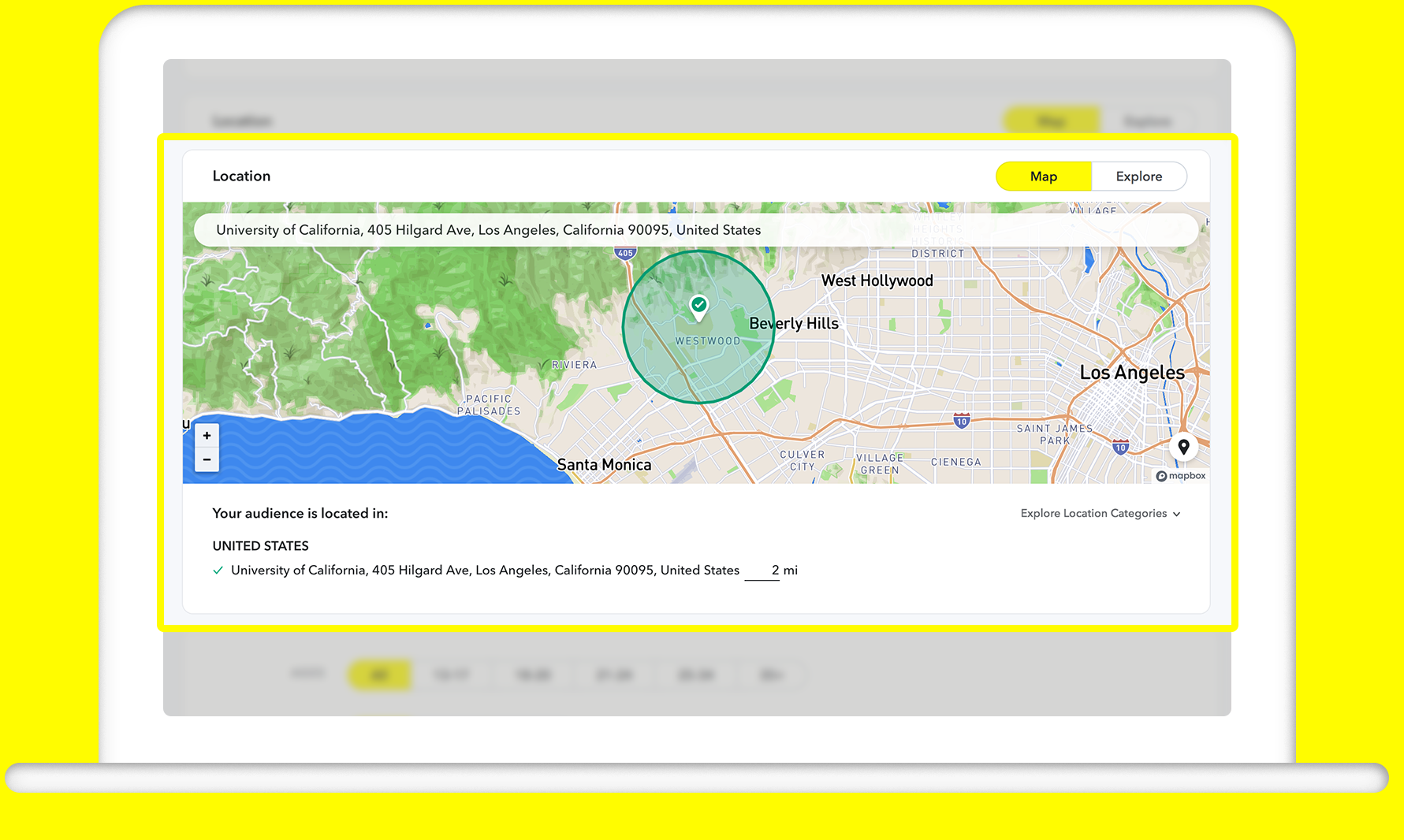
Task: Expand Explore Location Categories dropdown
Action: pos(1100,514)
